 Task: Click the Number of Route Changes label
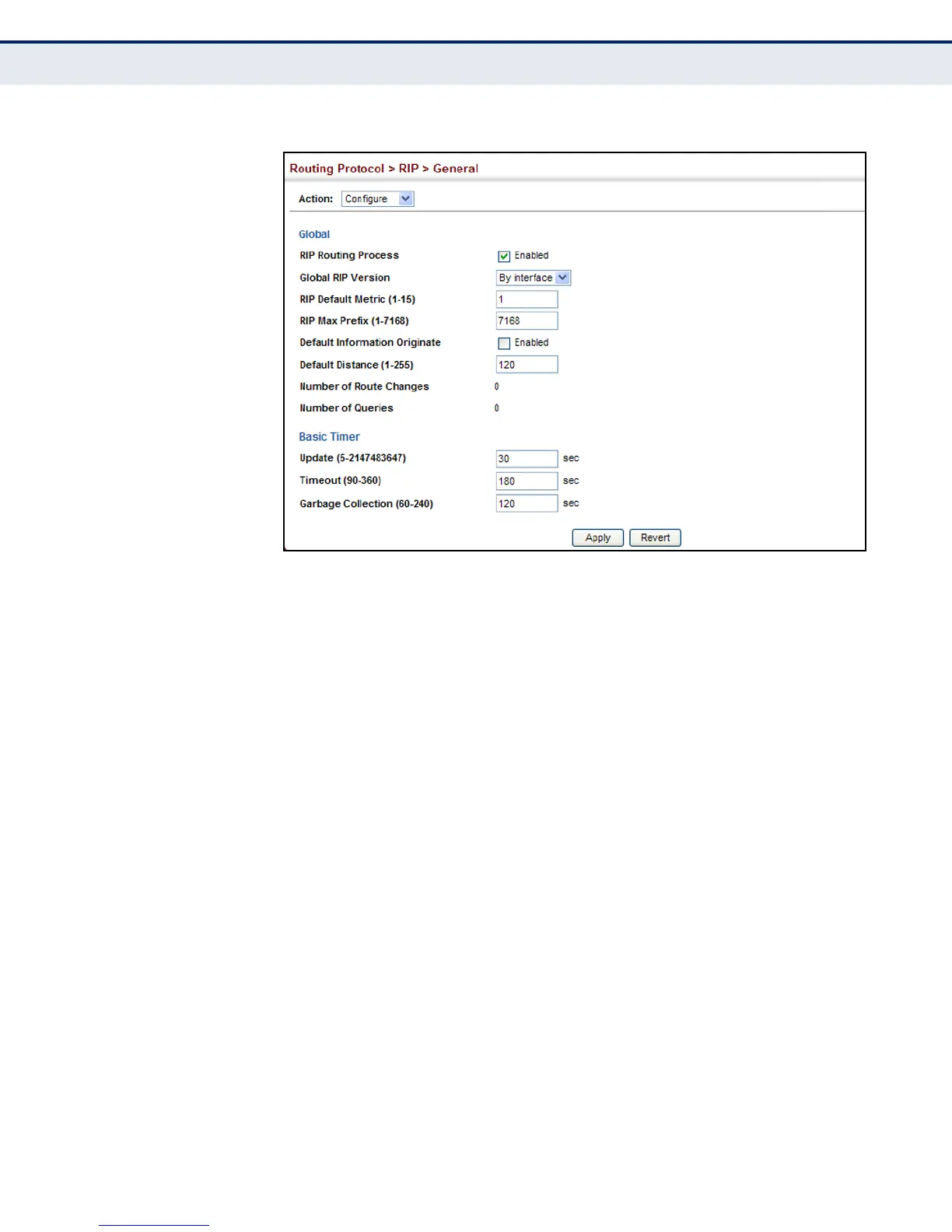pyautogui.click(x=364, y=387)
